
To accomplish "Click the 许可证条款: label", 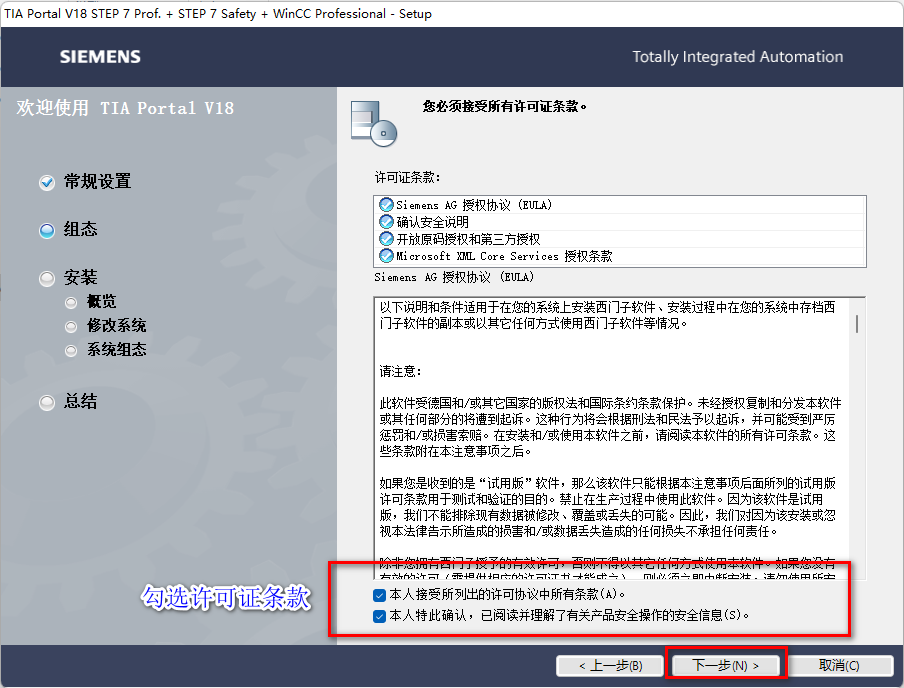I will [x=408, y=178].
